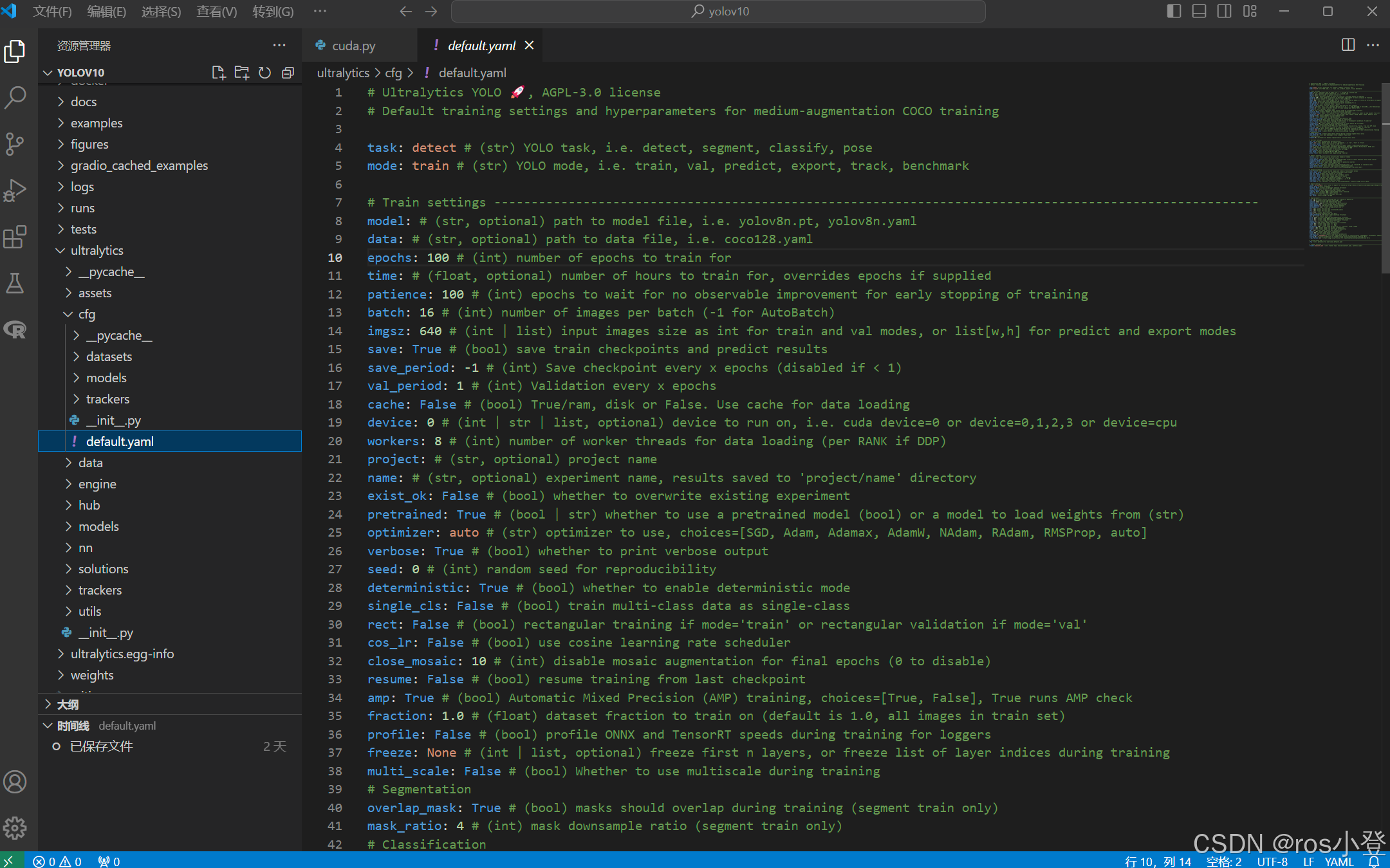
Task: Expand the datasets folder under cfg
Action: [170, 356]
